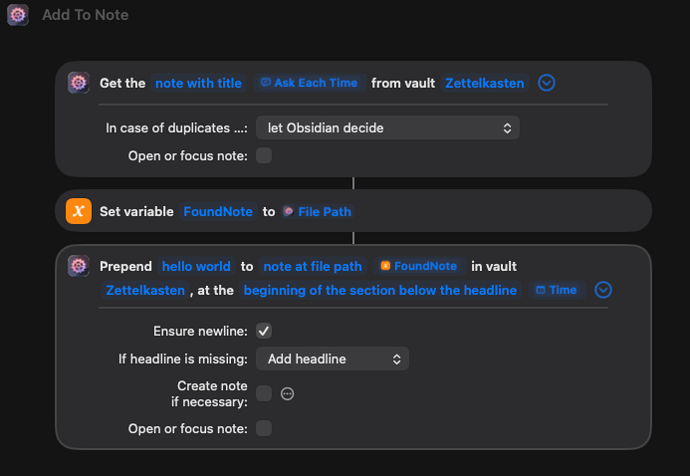This screenshot has height=476, width=690.
Task: Select the FoundNote variable token in Prepend
Action: coord(419,266)
